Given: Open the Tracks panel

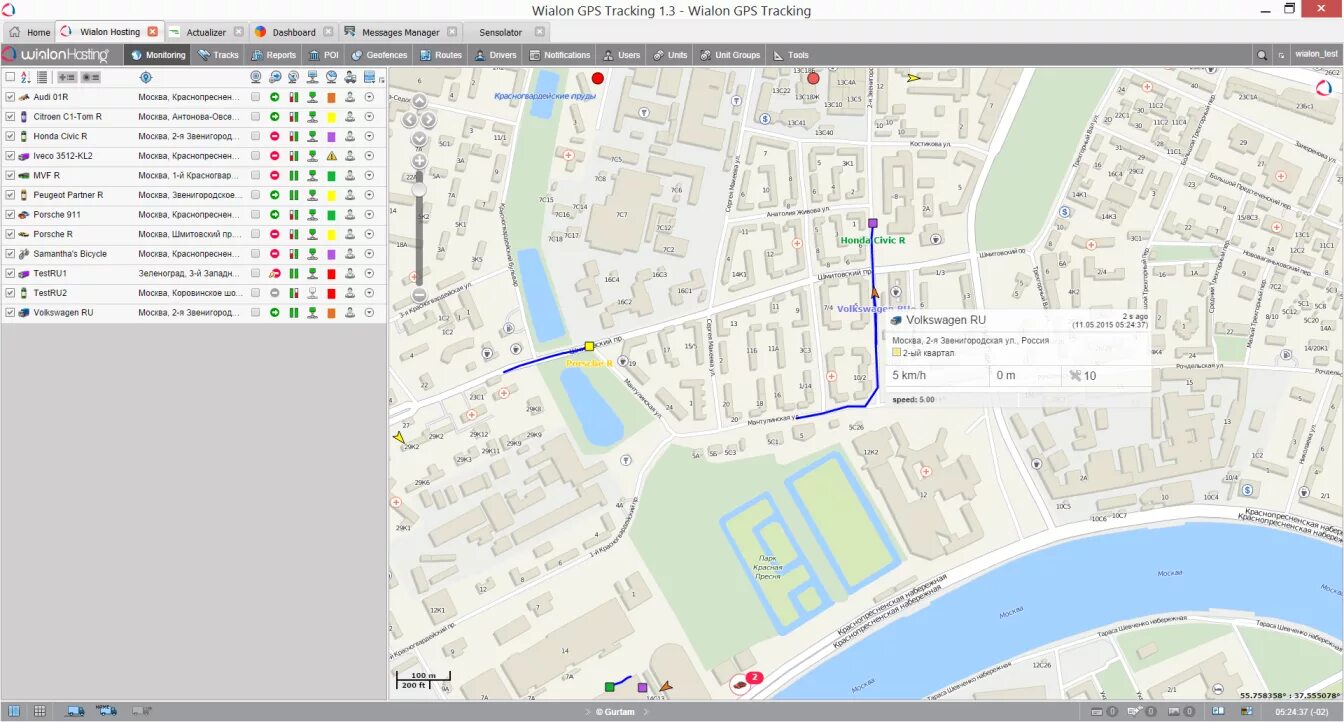Looking at the screenshot, I should pyautogui.click(x=218, y=55).
